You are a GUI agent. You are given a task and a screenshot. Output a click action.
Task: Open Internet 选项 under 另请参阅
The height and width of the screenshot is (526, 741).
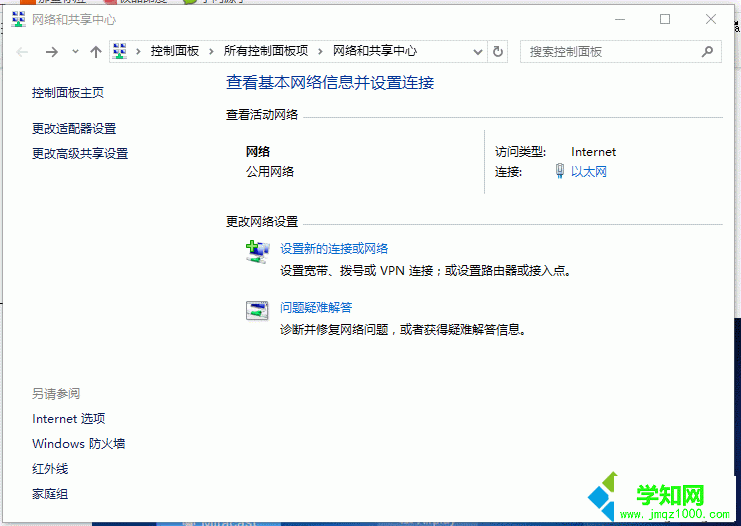(x=69, y=419)
